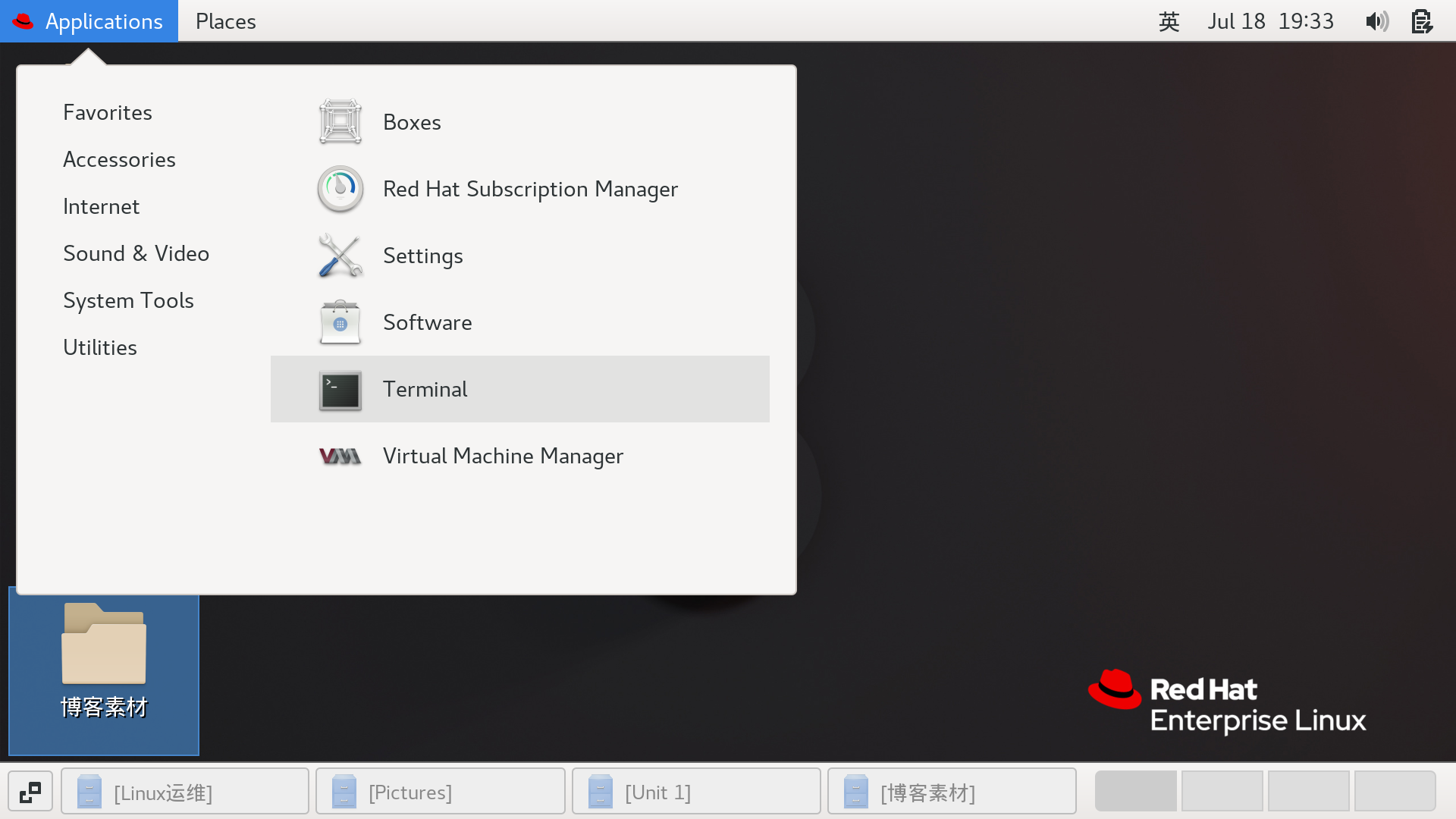Image resolution: width=1456 pixels, height=819 pixels.
Task: Open the Boxes application icon
Action: [x=340, y=122]
